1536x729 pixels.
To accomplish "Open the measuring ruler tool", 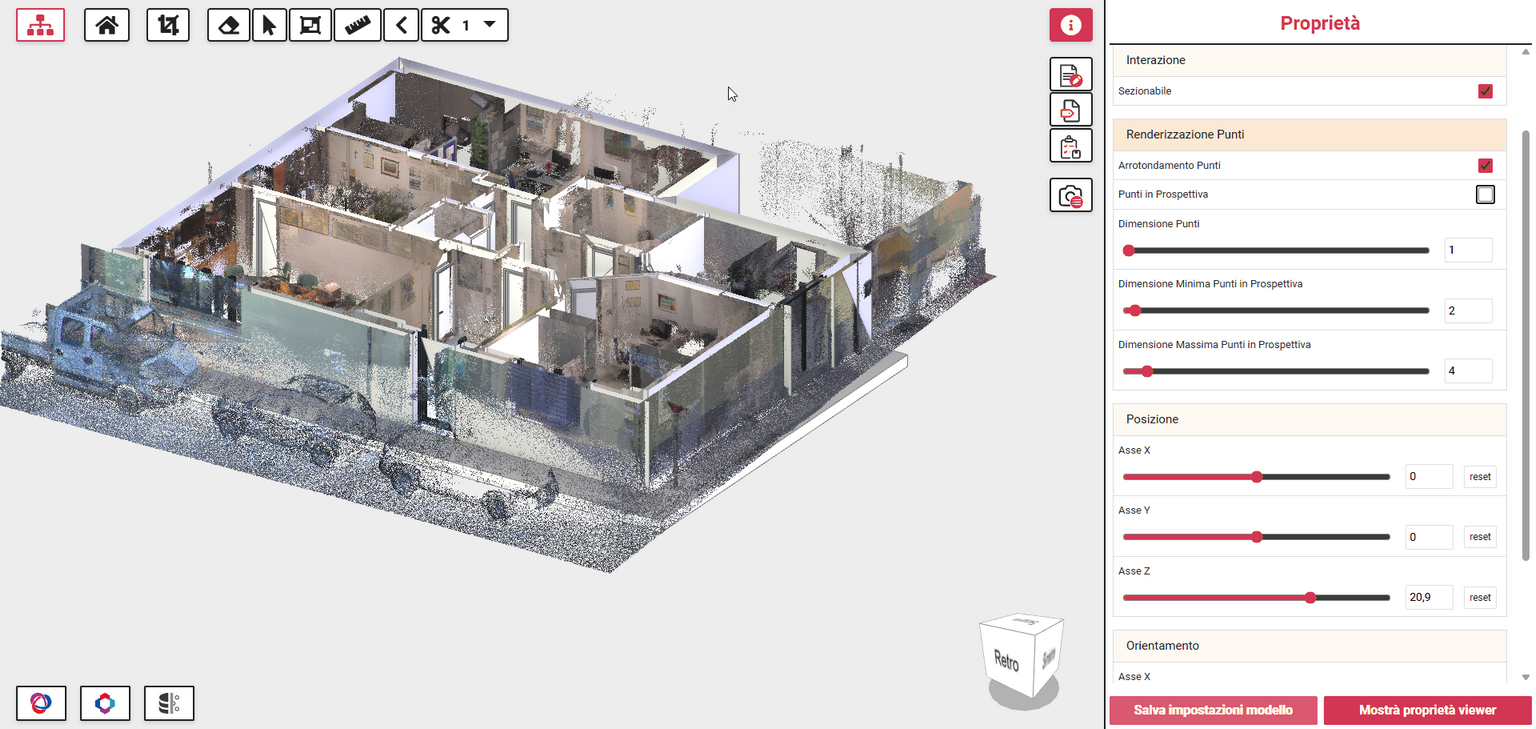I will (310, 24).
